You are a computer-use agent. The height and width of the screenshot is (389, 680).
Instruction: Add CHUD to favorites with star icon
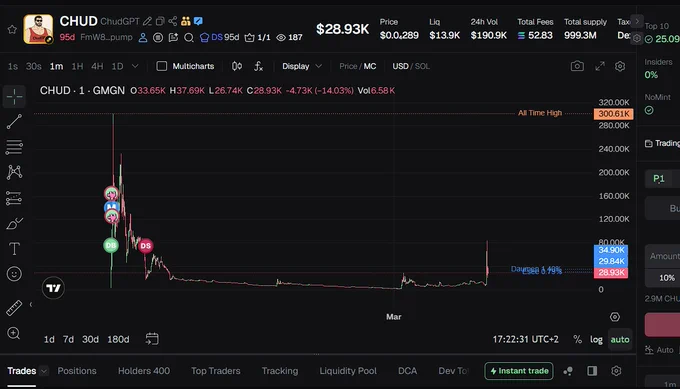pyautogui.click(x=12, y=29)
